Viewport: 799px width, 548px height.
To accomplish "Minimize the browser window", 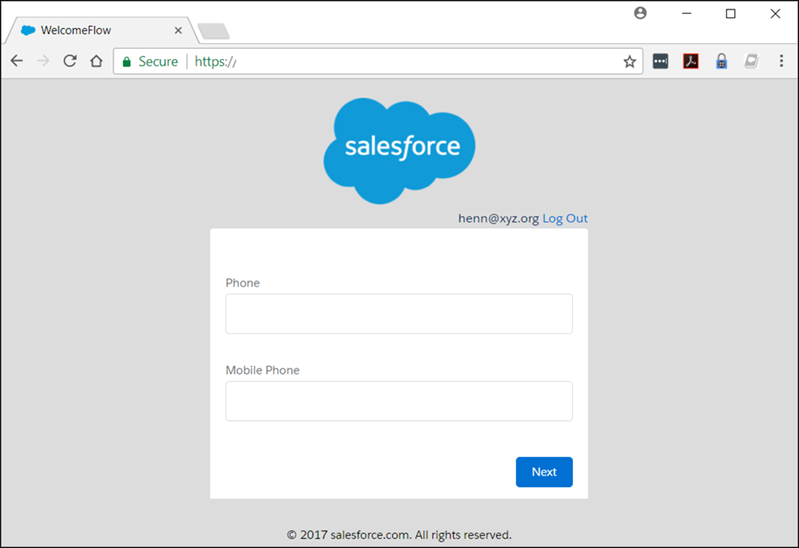I will pos(687,14).
